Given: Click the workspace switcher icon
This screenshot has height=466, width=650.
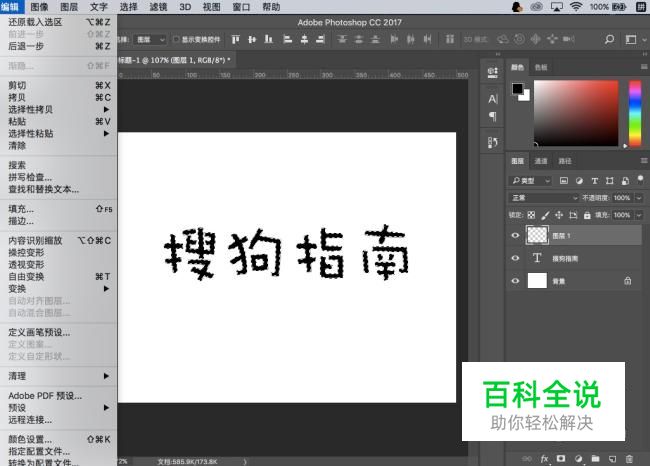Looking at the screenshot, I should tap(631, 39).
